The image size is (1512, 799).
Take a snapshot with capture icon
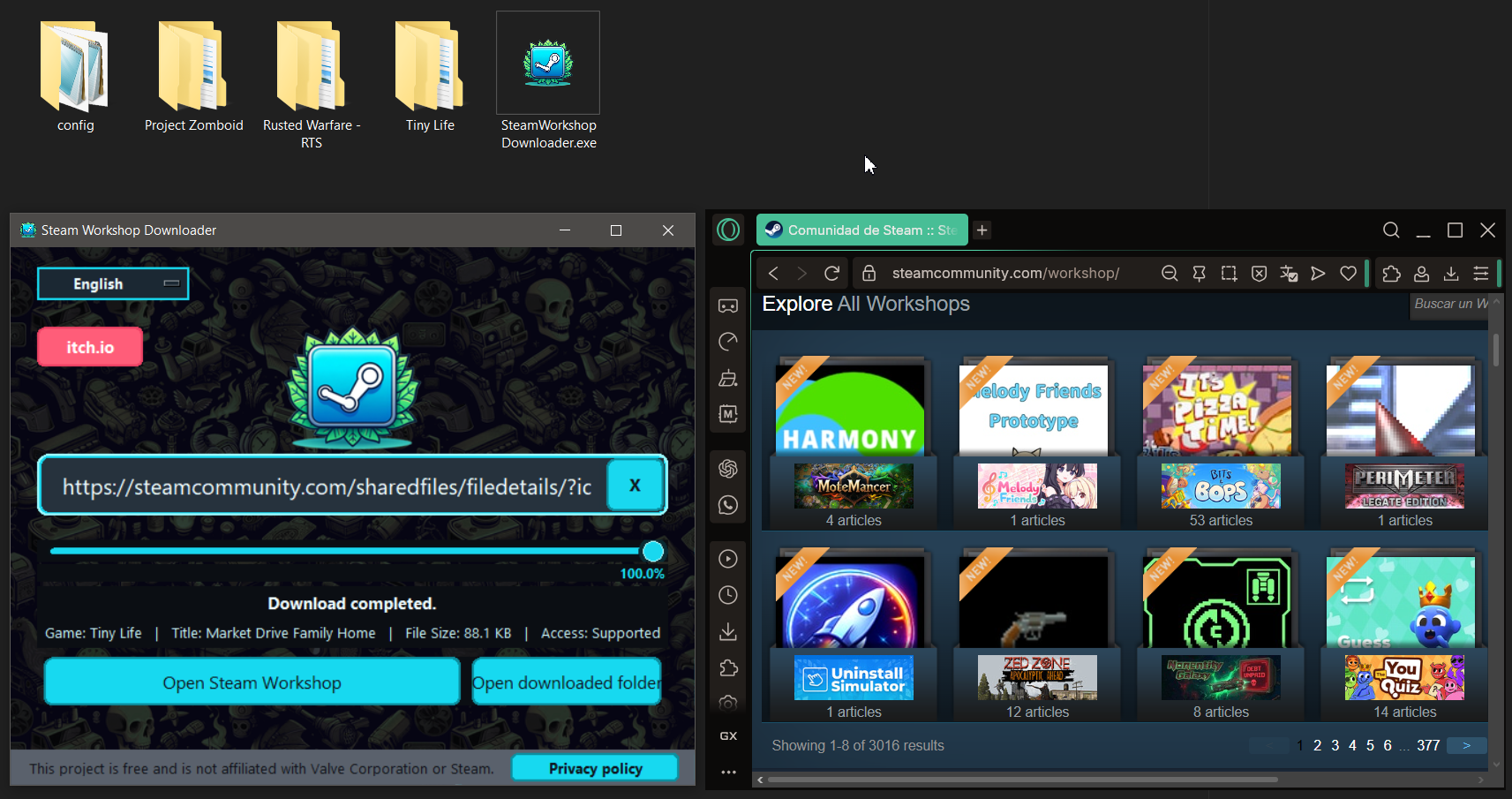click(1229, 274)
